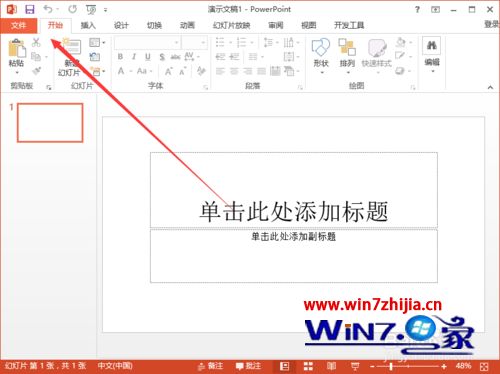Click the Copy icon in clipboard group
The width and height of the screenshot is (500, 374).
click(x=36, y=57)
